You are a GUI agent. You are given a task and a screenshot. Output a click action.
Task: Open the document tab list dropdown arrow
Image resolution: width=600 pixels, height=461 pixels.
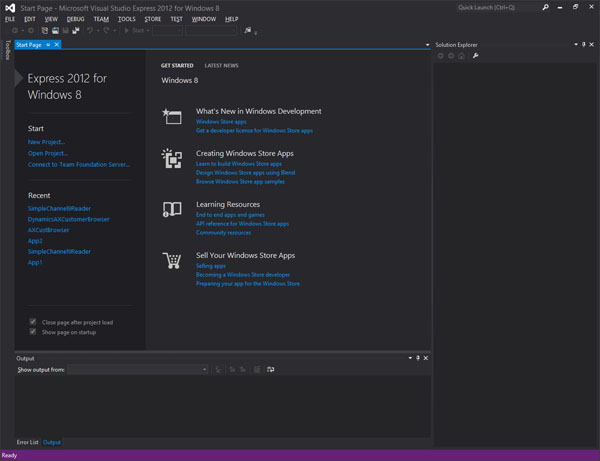pyautogui.click(x=427, y=45)
